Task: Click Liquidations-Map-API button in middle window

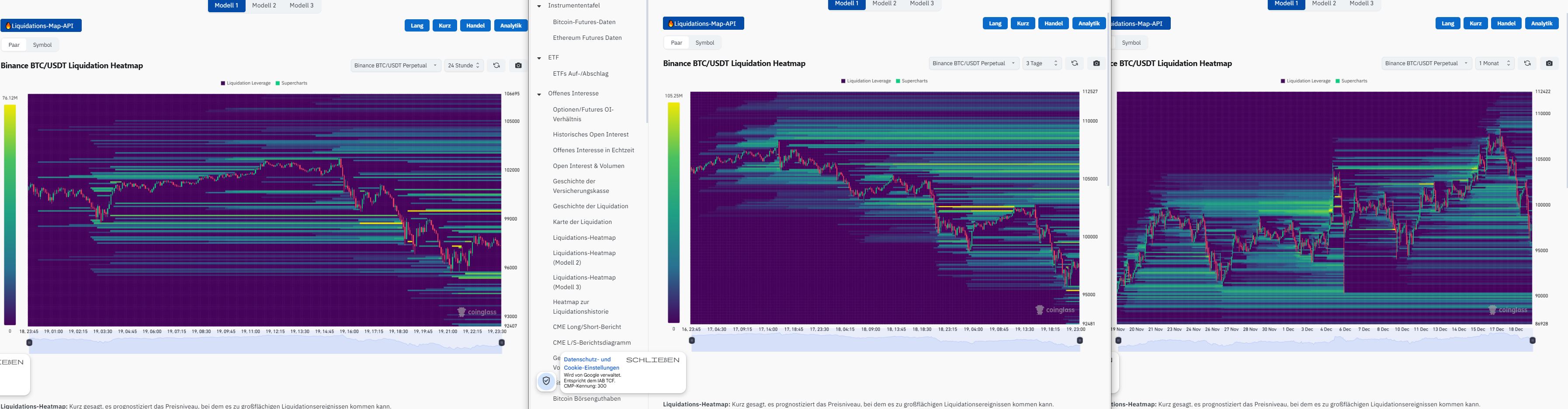Action: click(x=704, y=23)
